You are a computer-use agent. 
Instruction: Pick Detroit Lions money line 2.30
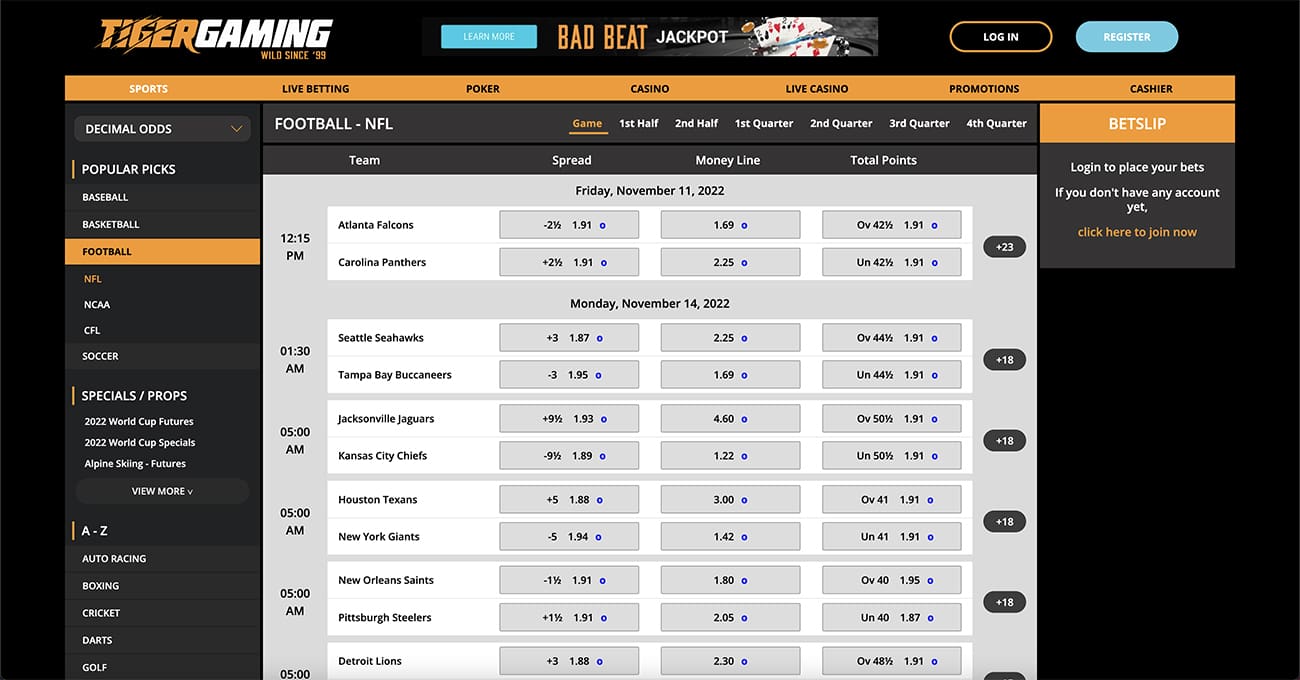coord(730,661)
